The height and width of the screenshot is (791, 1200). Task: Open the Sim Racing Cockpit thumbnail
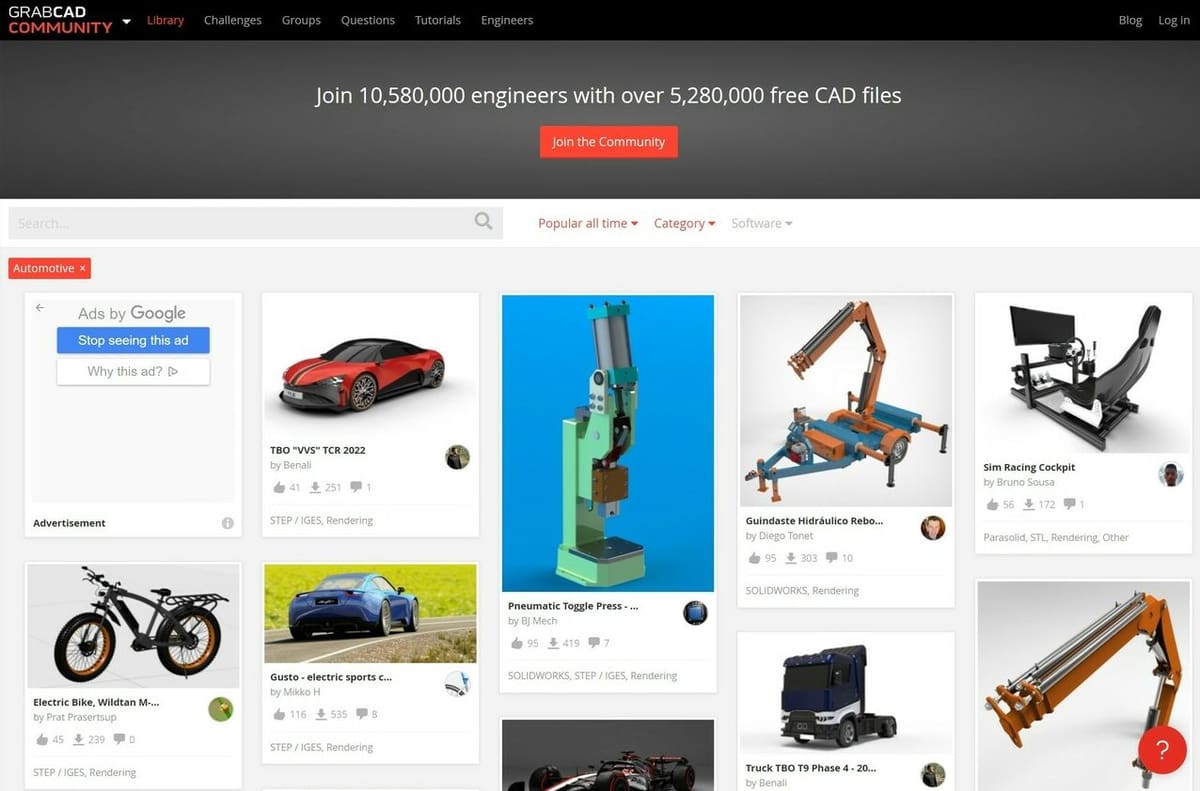click(x=1084, y=373)
